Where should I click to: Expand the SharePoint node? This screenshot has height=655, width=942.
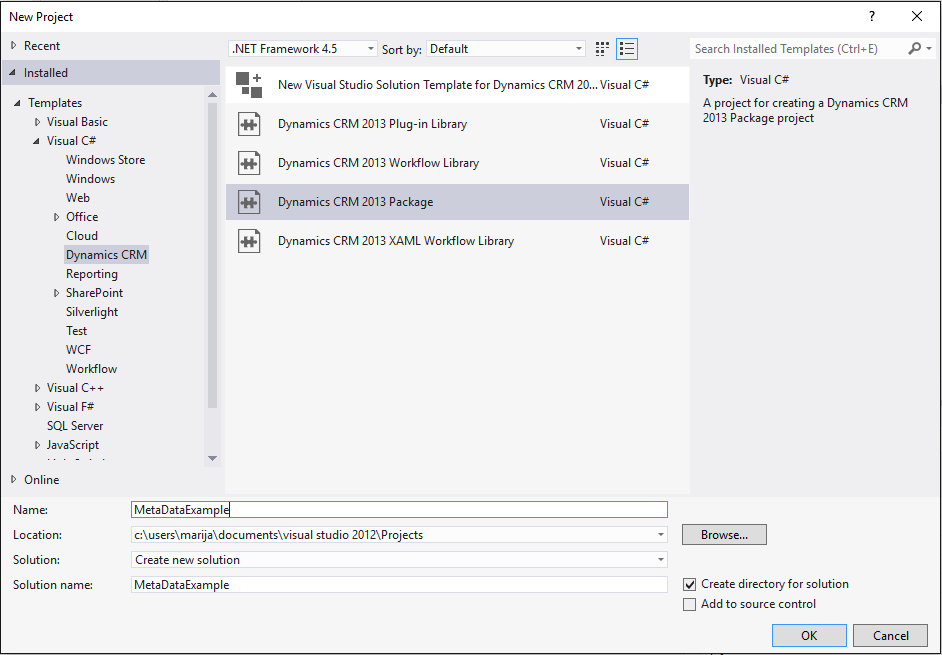pos(56,293)
